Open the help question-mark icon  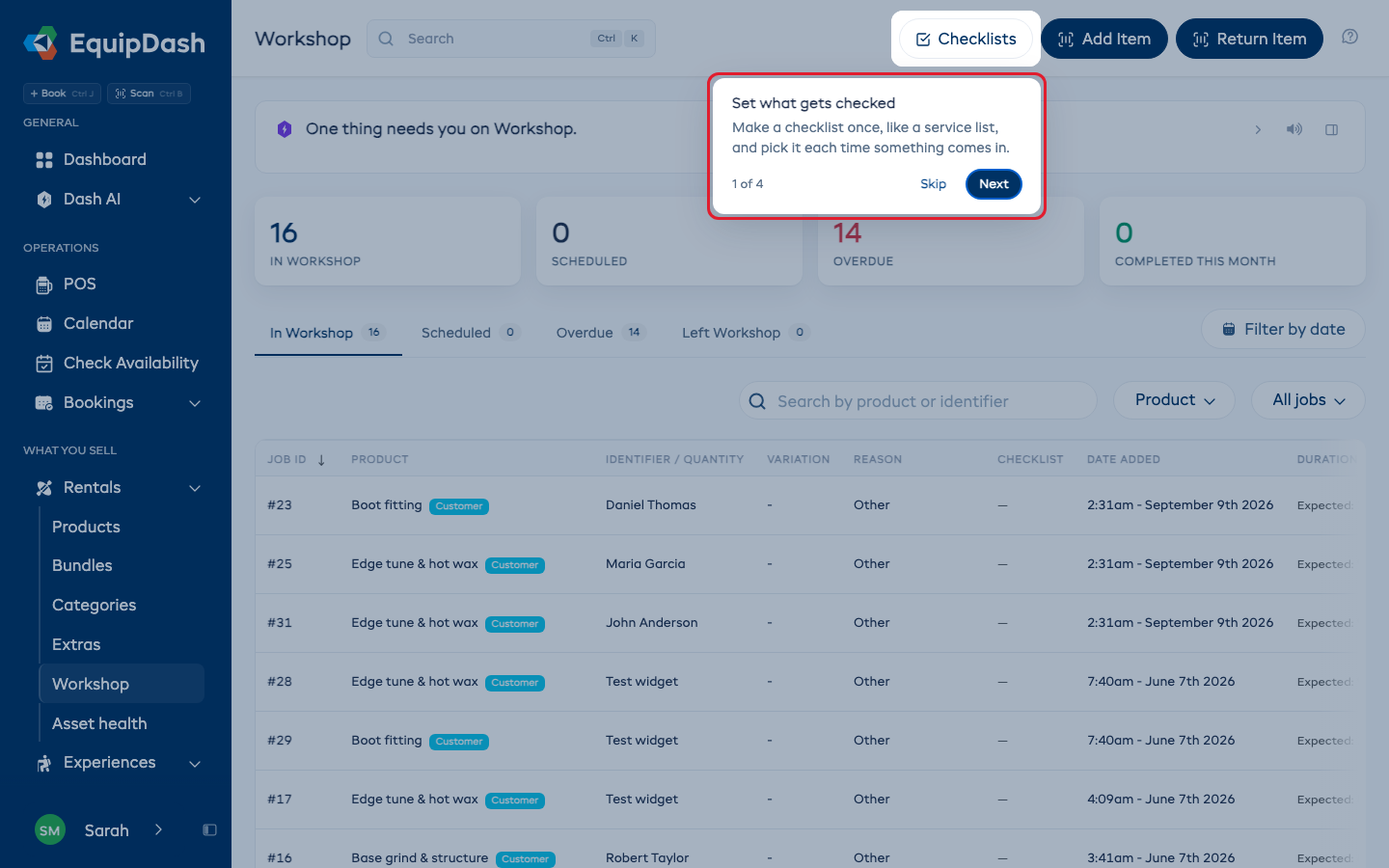click(1349, 37)
